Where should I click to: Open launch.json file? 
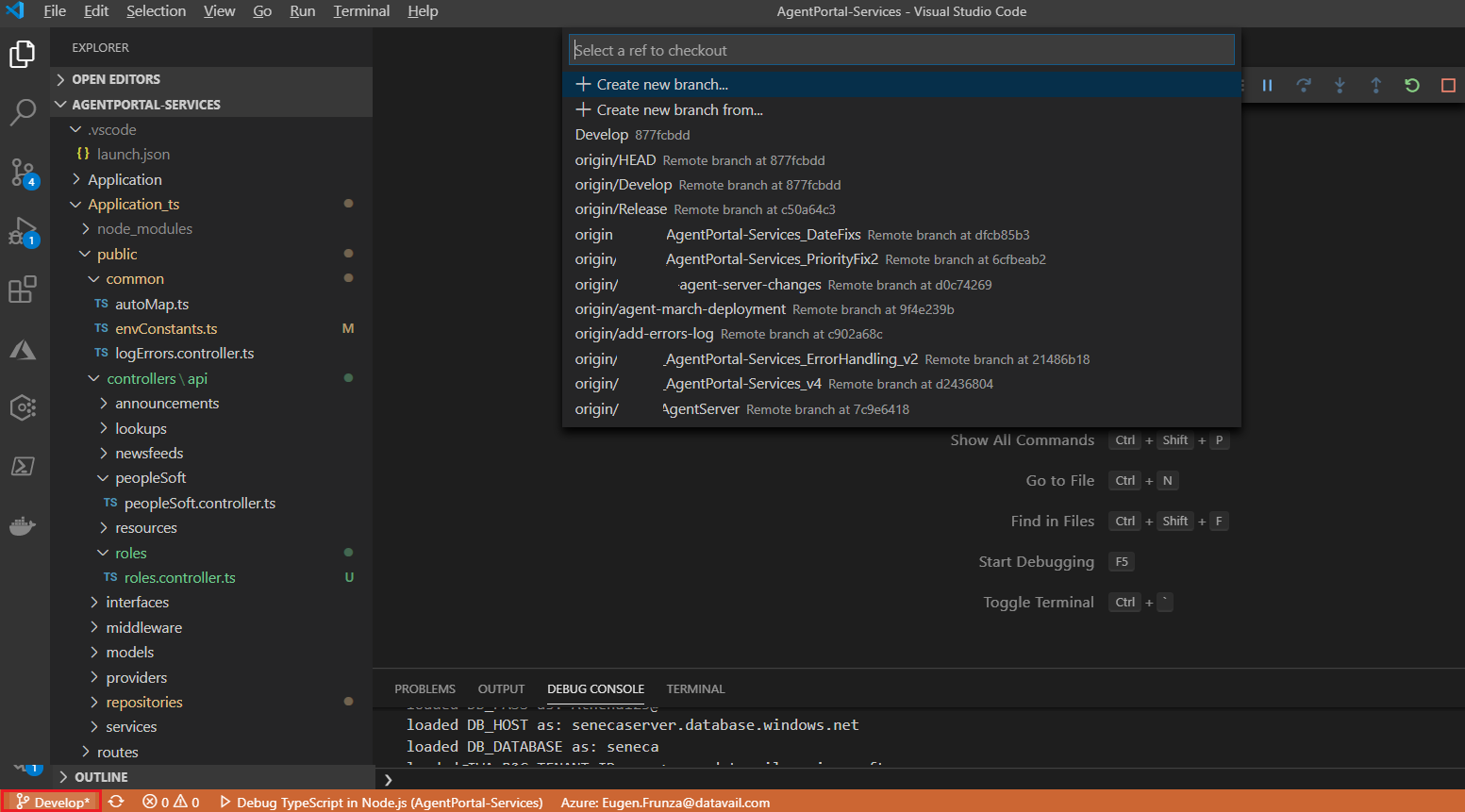[211, 154]
